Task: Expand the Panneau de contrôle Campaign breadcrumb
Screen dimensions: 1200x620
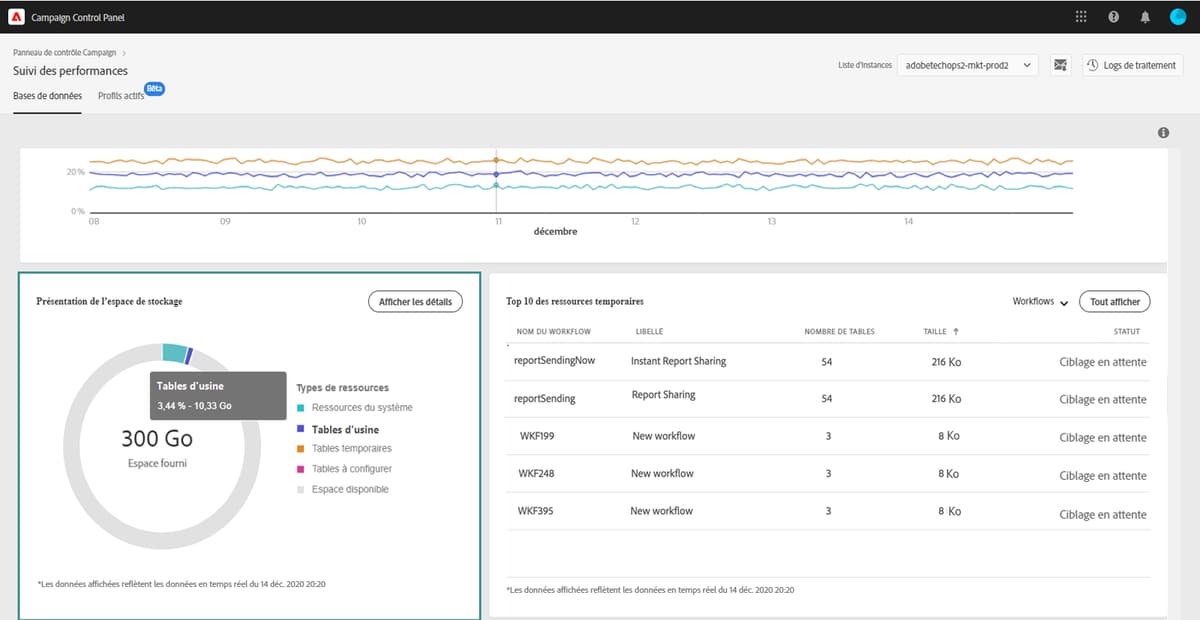Action: pyautogui.click(x=62, y=52)
